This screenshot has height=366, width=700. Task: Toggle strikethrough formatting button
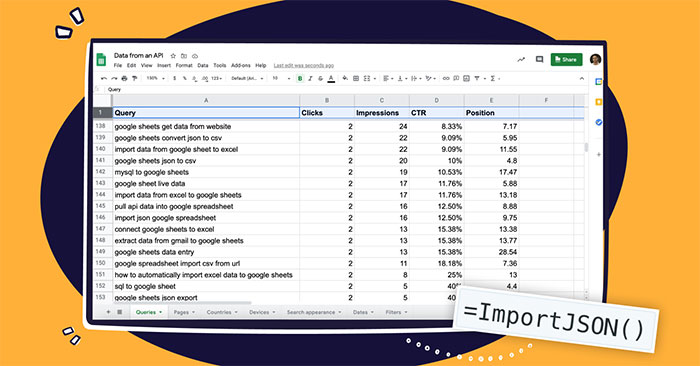pyautogui.click(x=321, y=79)
